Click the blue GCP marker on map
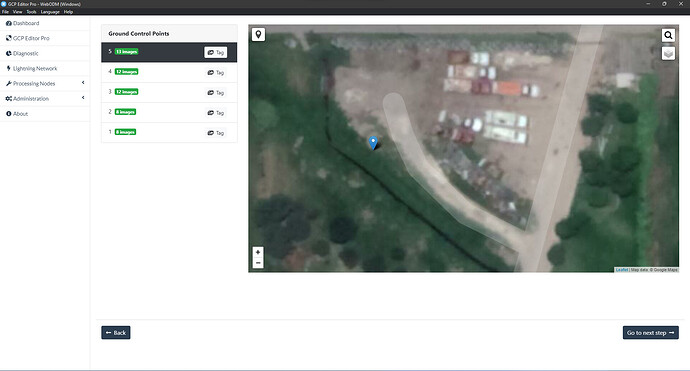690x371 pixels. click(x=373, y=143)
